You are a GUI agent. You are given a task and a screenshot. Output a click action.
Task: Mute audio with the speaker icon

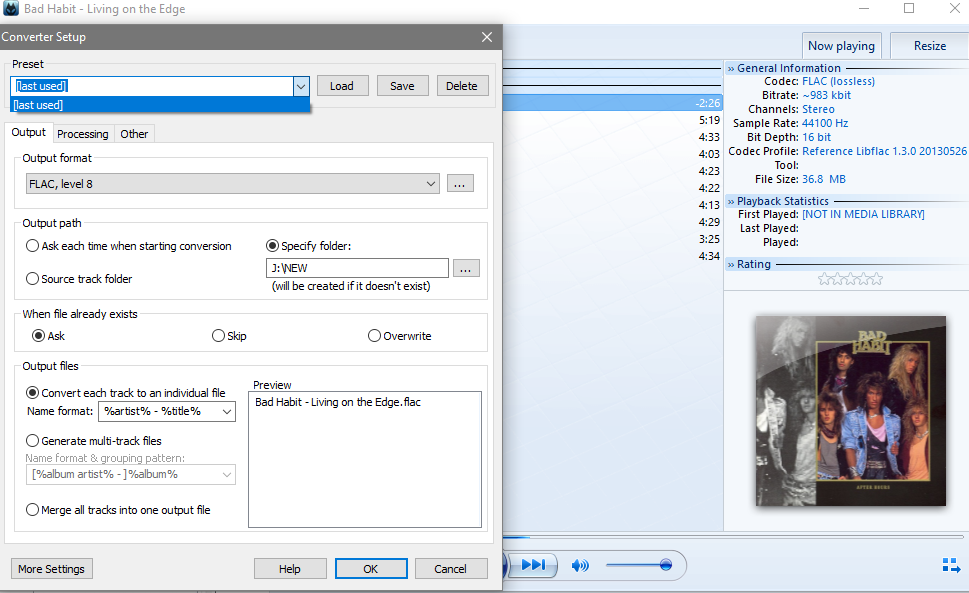coord(580,566)
